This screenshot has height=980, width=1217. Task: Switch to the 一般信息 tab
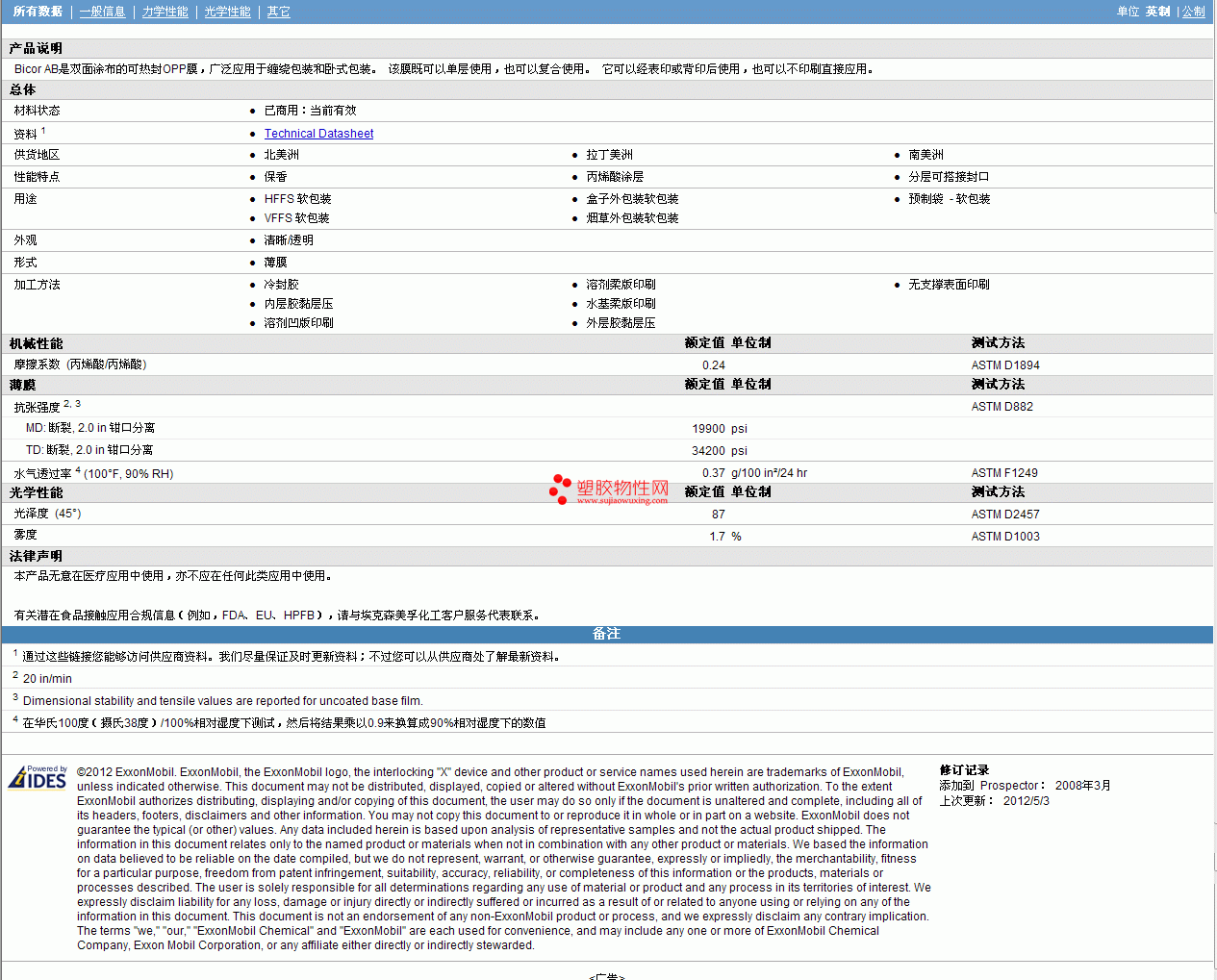point(103,12)
